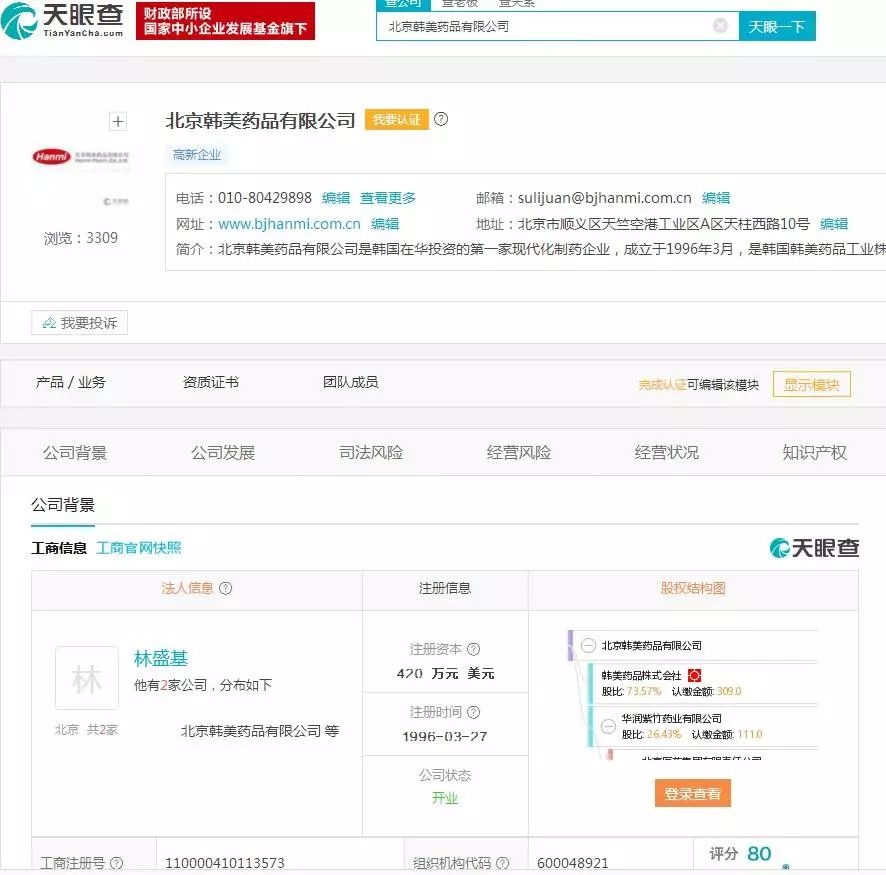Viewport: 886px width, 875px height.
Task: Switch to 公司发展 tab
Action: [x=223, y=452]
